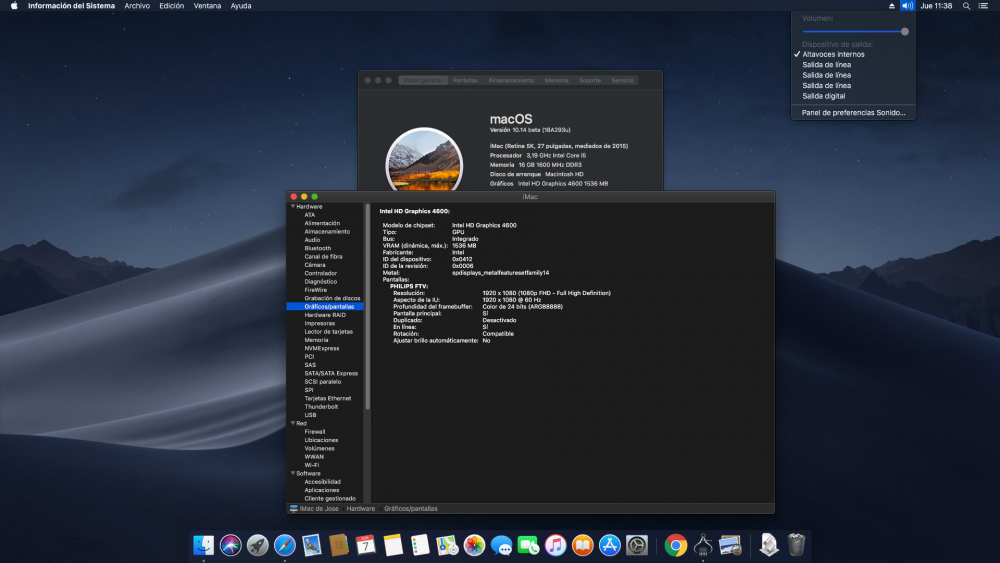The height and width of the screenshot is (563, 1000).
Task: Click the macOS High Sierra round image
Action: click(x=424, y=161)
